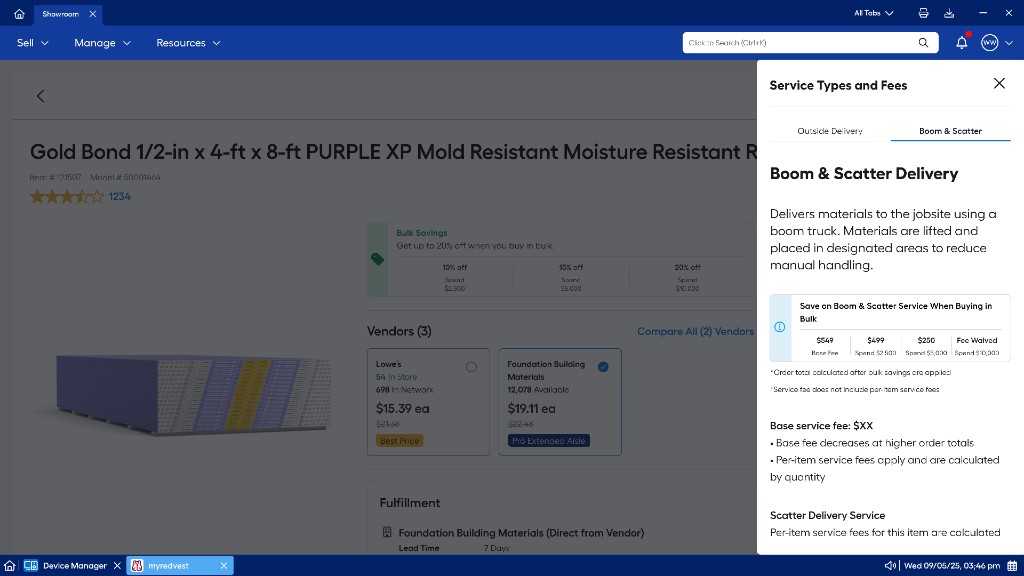Click the Device Manager monitor icon

click(31, 566)
